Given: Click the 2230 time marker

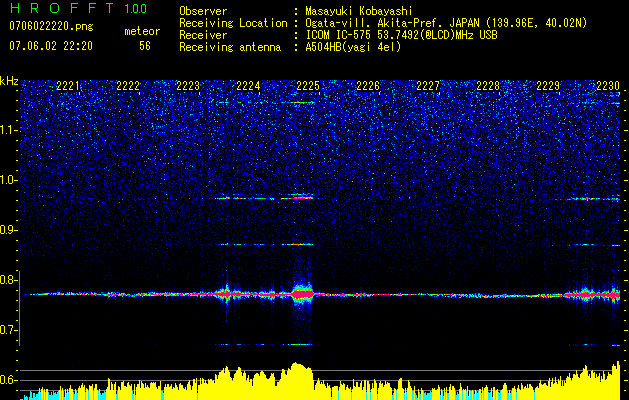Looking at the screenshot, I should click(x=608, y=86).
